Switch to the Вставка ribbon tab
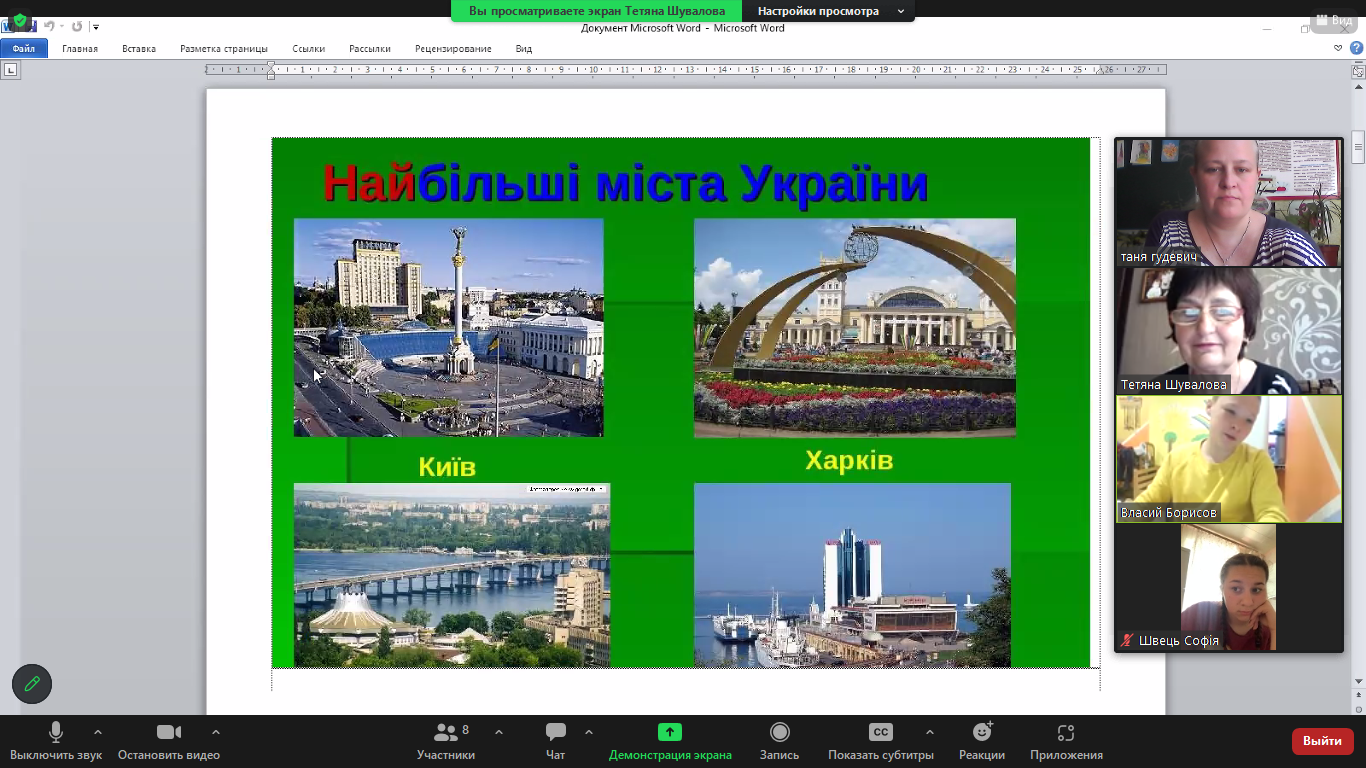Image resolution: width=1366 pixels, height=768 pixels. click(139, 48)
